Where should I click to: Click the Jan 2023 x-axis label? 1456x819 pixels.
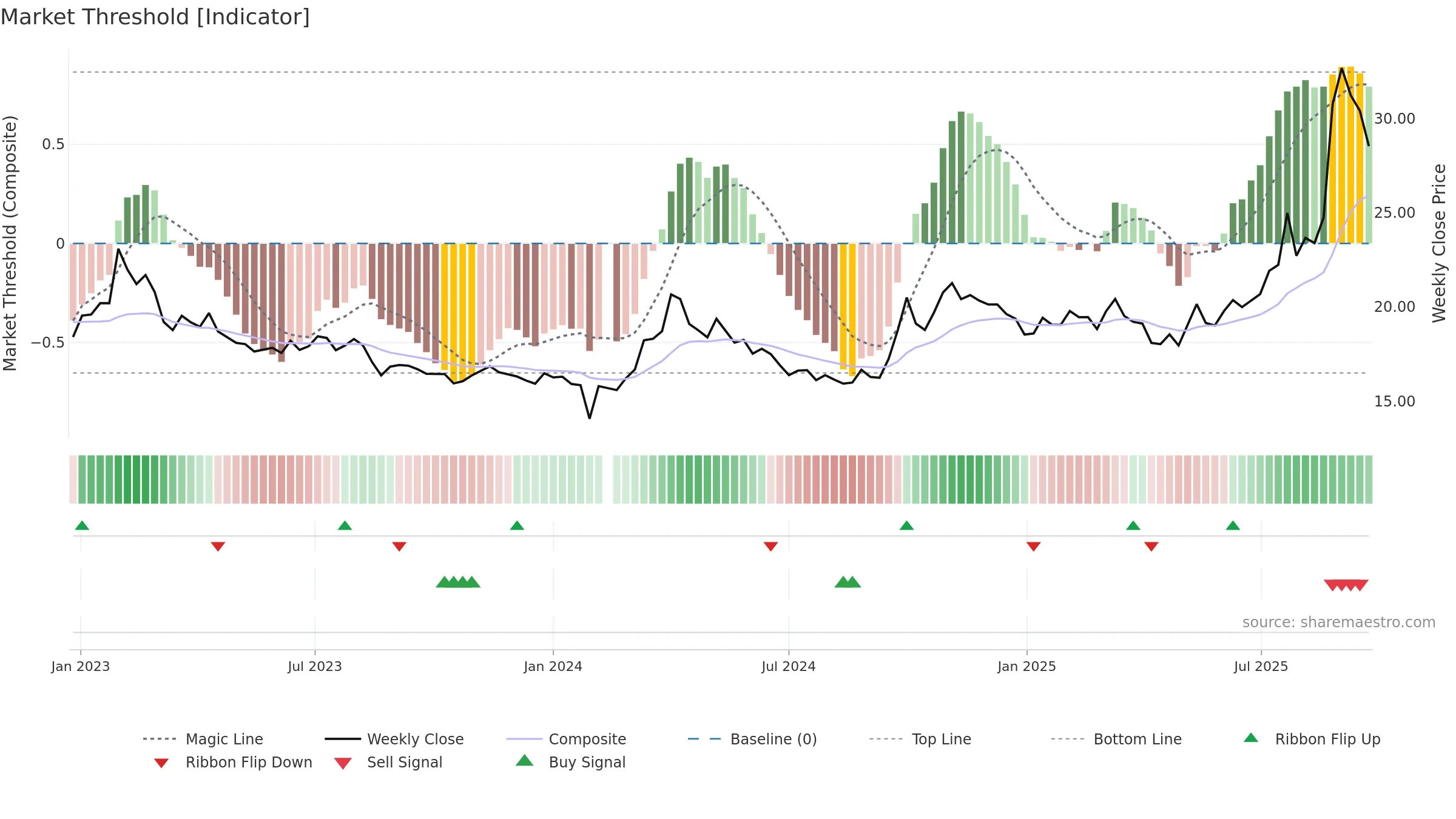[x=81, y=667]
